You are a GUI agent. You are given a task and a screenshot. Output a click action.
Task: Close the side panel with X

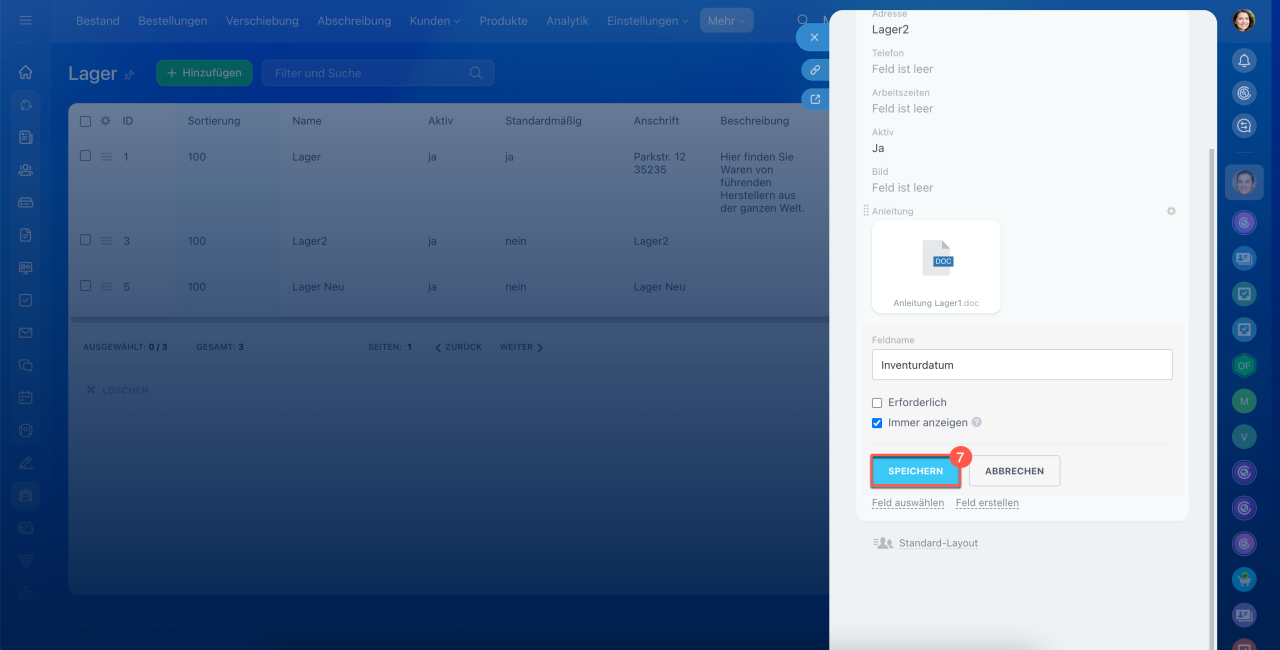point(814,37)
